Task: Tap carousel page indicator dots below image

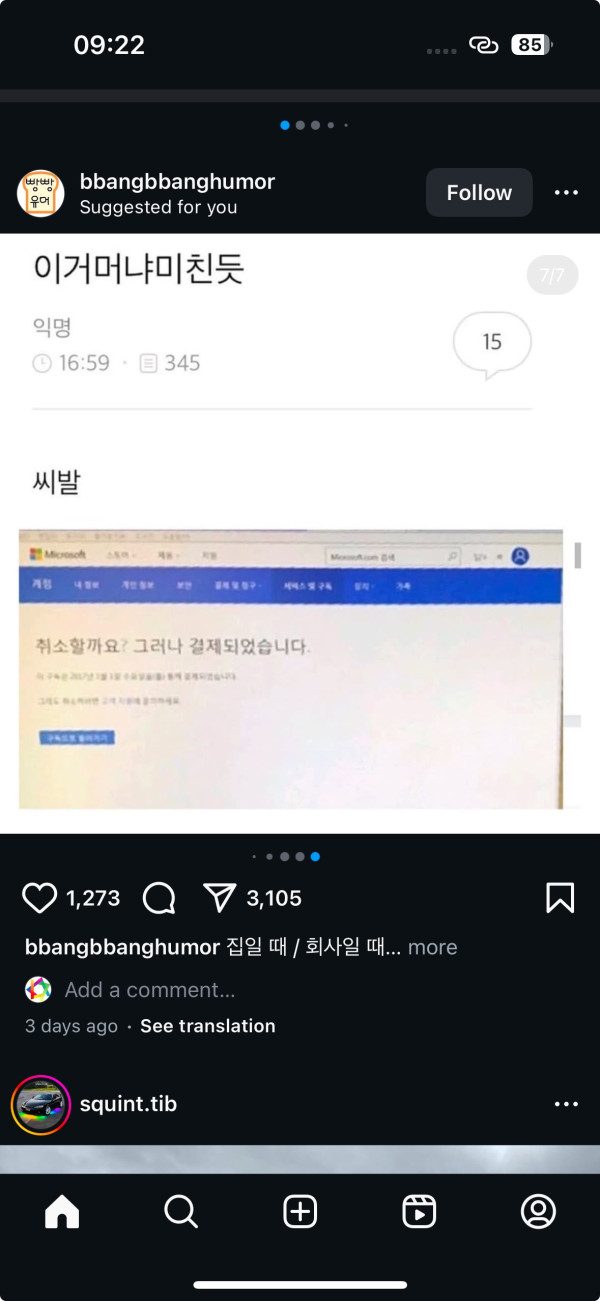Action: (x=286, y=857)
